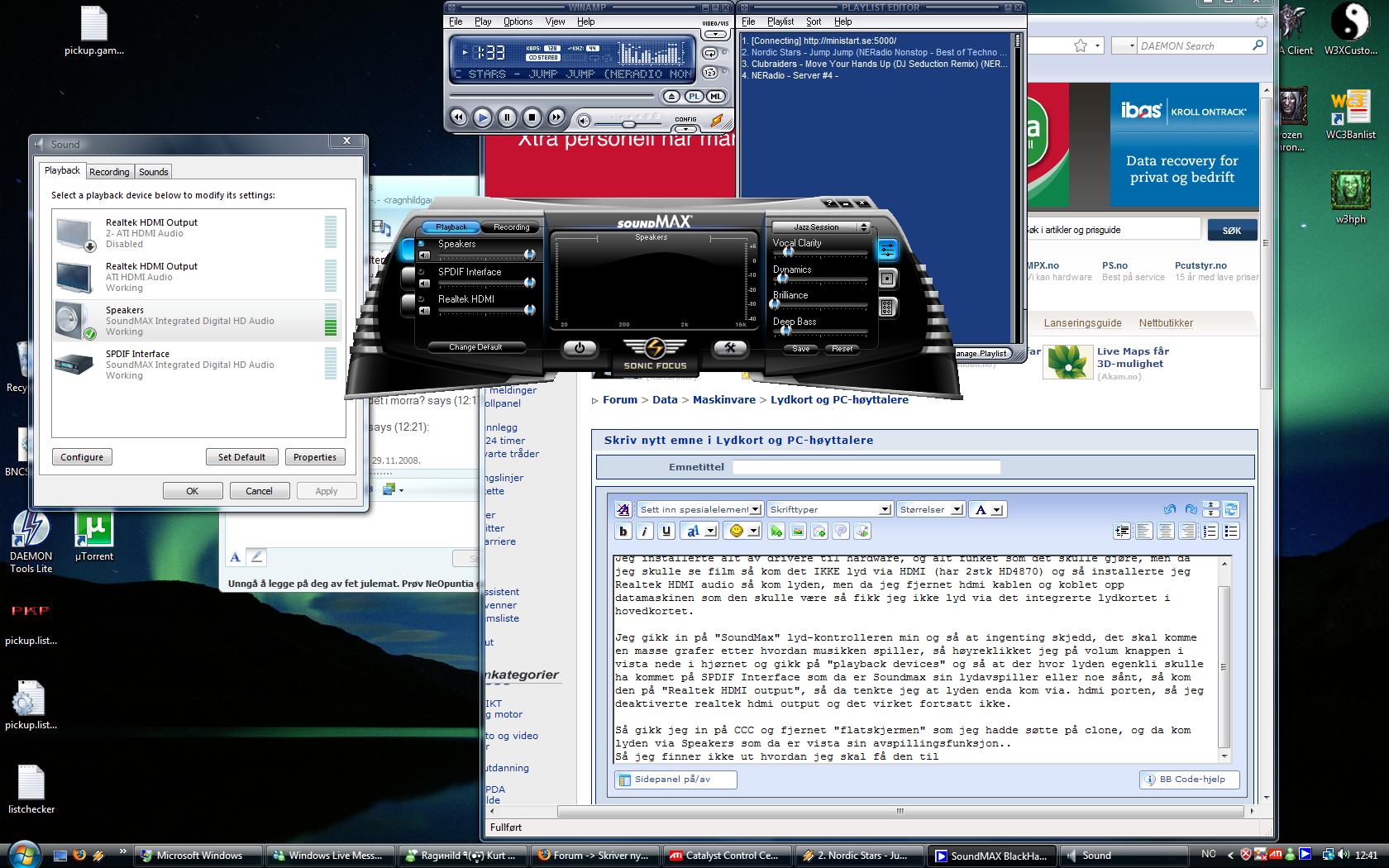Click SoundMAX surround grid icon
Image resolution: width=1389 pixels, height=868 pixels.
(887, 308)
